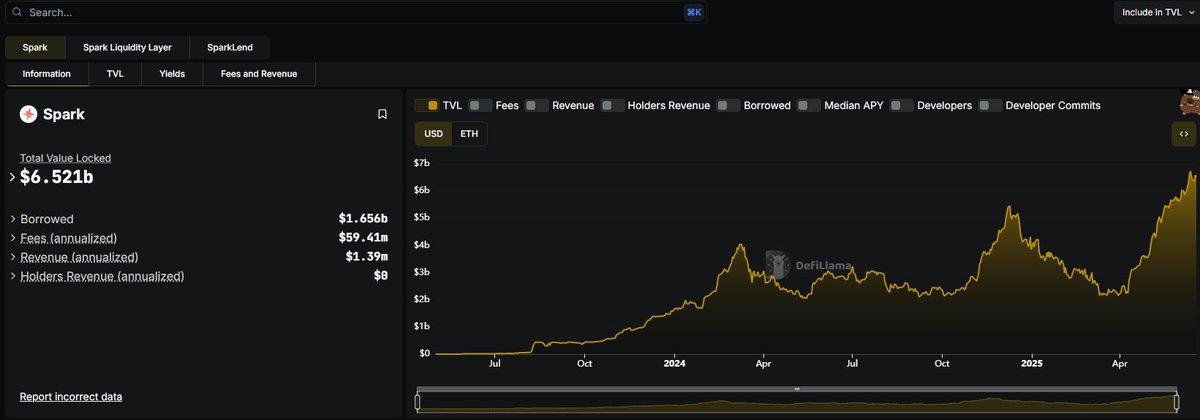Click the $7b y-axis label
This screenshot has width=1200, height=420.
point(422,163)
